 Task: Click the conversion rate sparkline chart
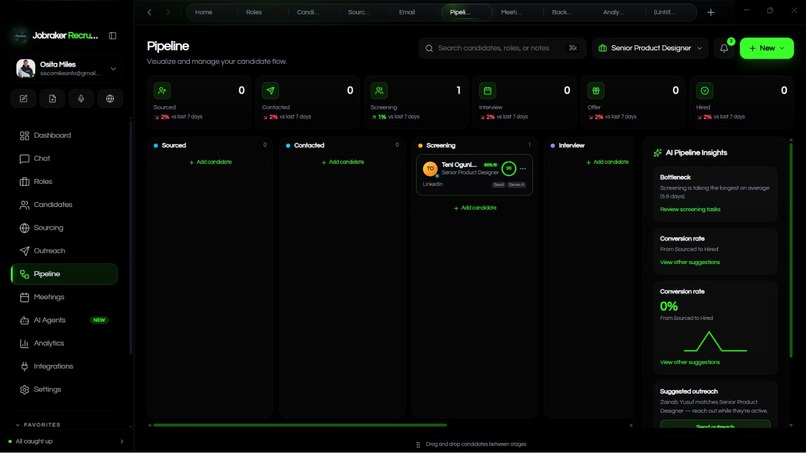(x=715, y=341)
